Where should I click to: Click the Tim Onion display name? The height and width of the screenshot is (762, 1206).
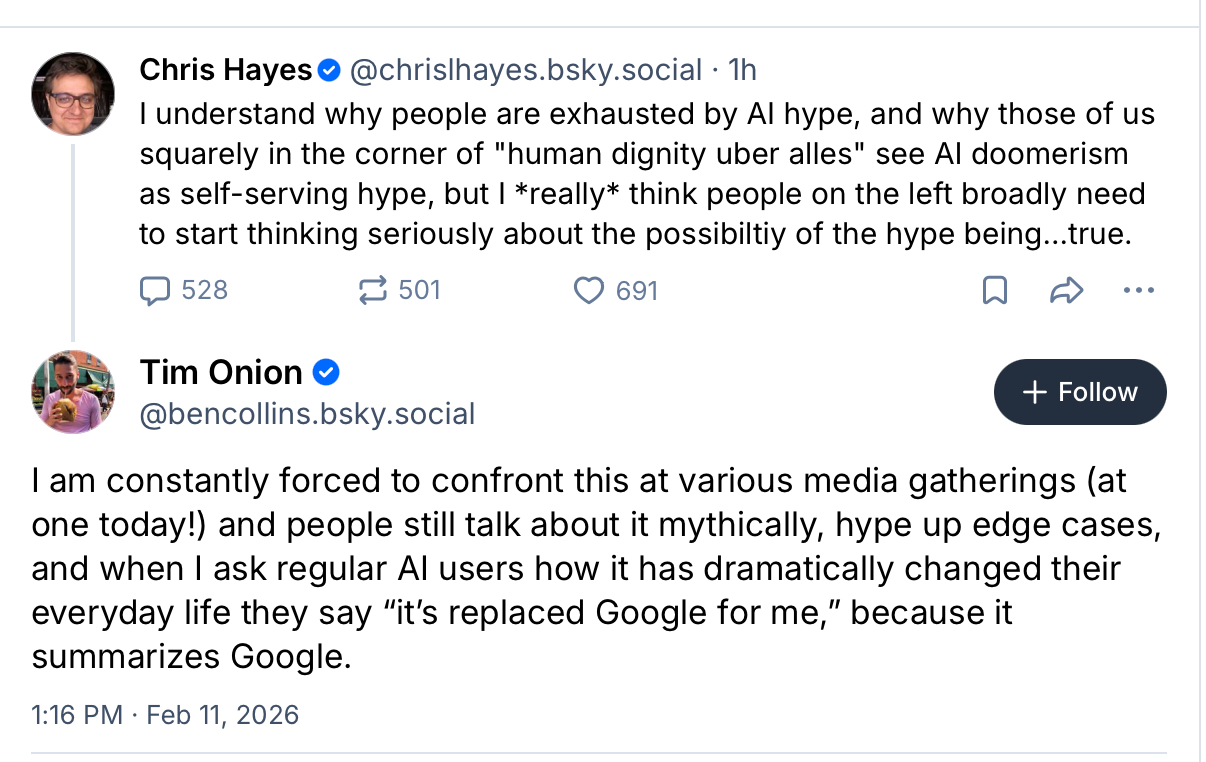pyautogui.click(x=221, y=372)
